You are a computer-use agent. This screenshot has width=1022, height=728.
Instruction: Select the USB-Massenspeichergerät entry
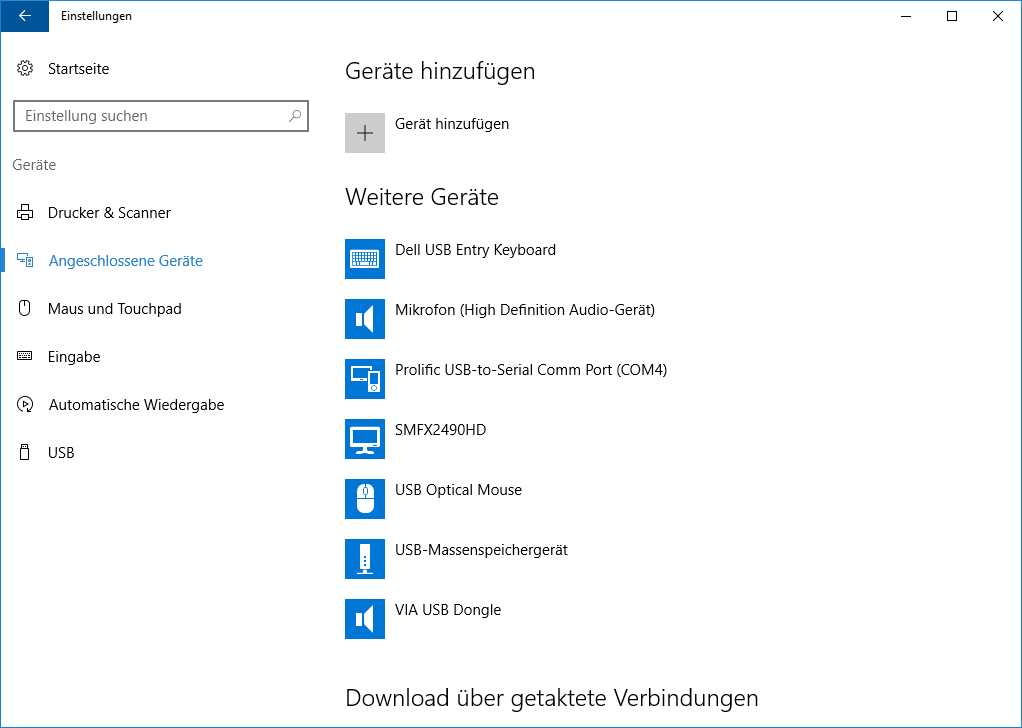(x=481, y=549)
